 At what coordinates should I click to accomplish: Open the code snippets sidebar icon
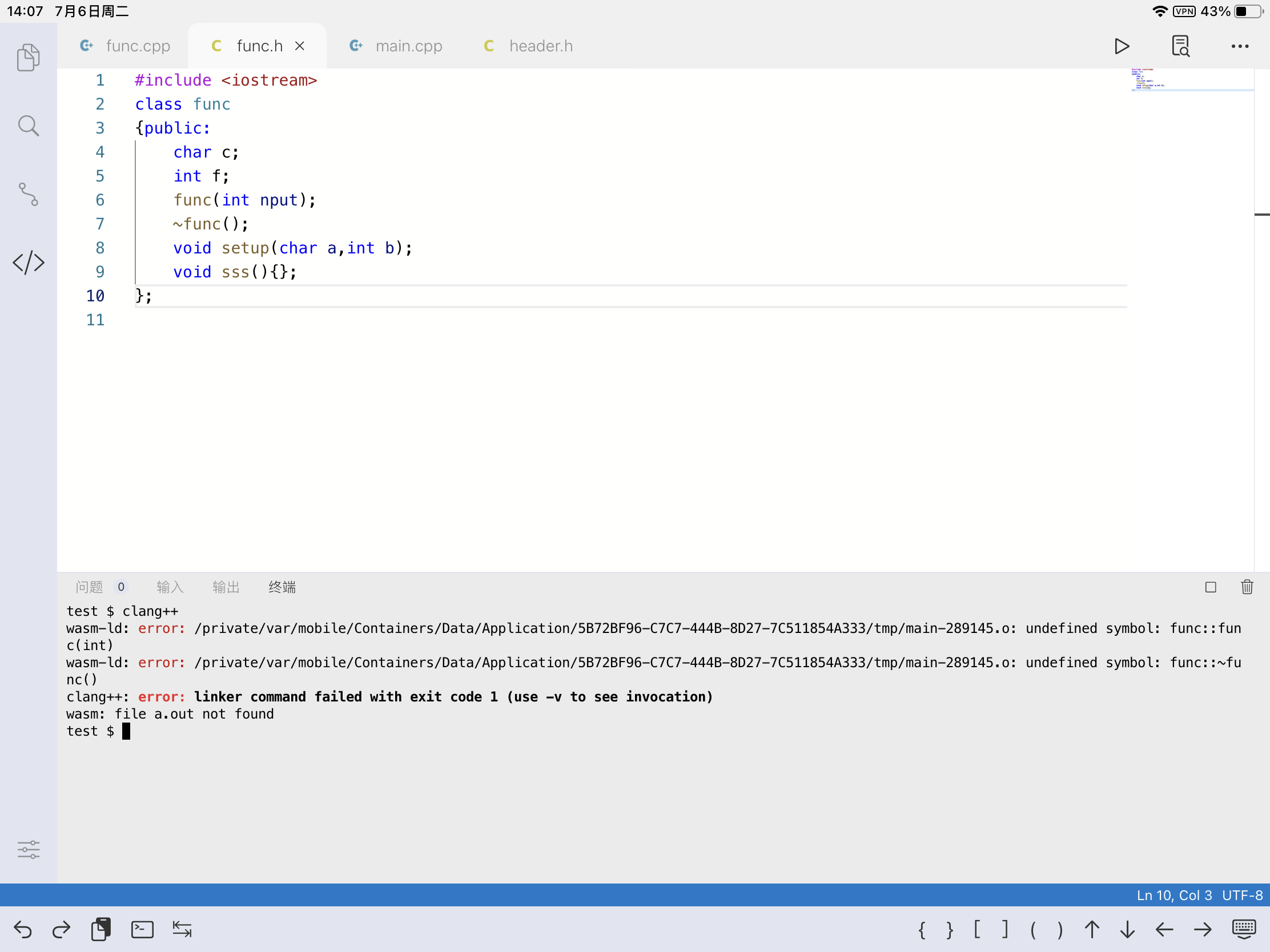coord(28,263)
